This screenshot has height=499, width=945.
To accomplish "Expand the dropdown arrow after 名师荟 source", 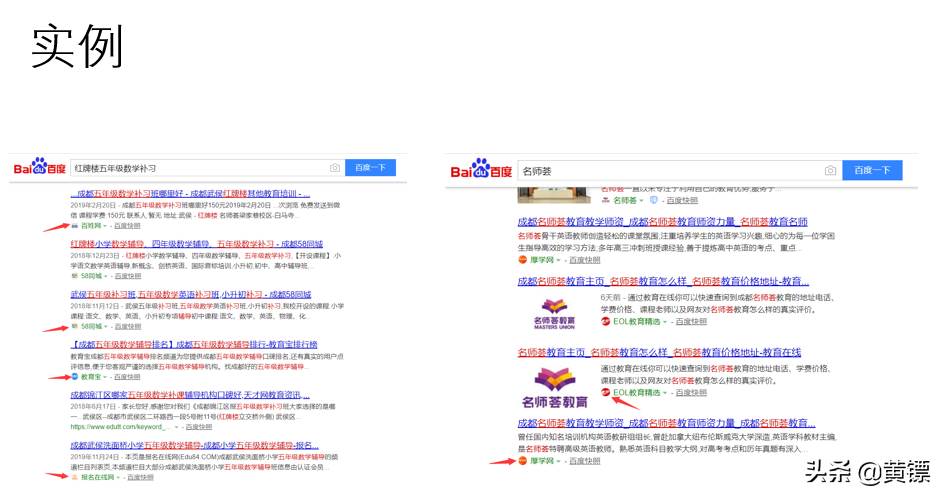I will coord(642,200).
